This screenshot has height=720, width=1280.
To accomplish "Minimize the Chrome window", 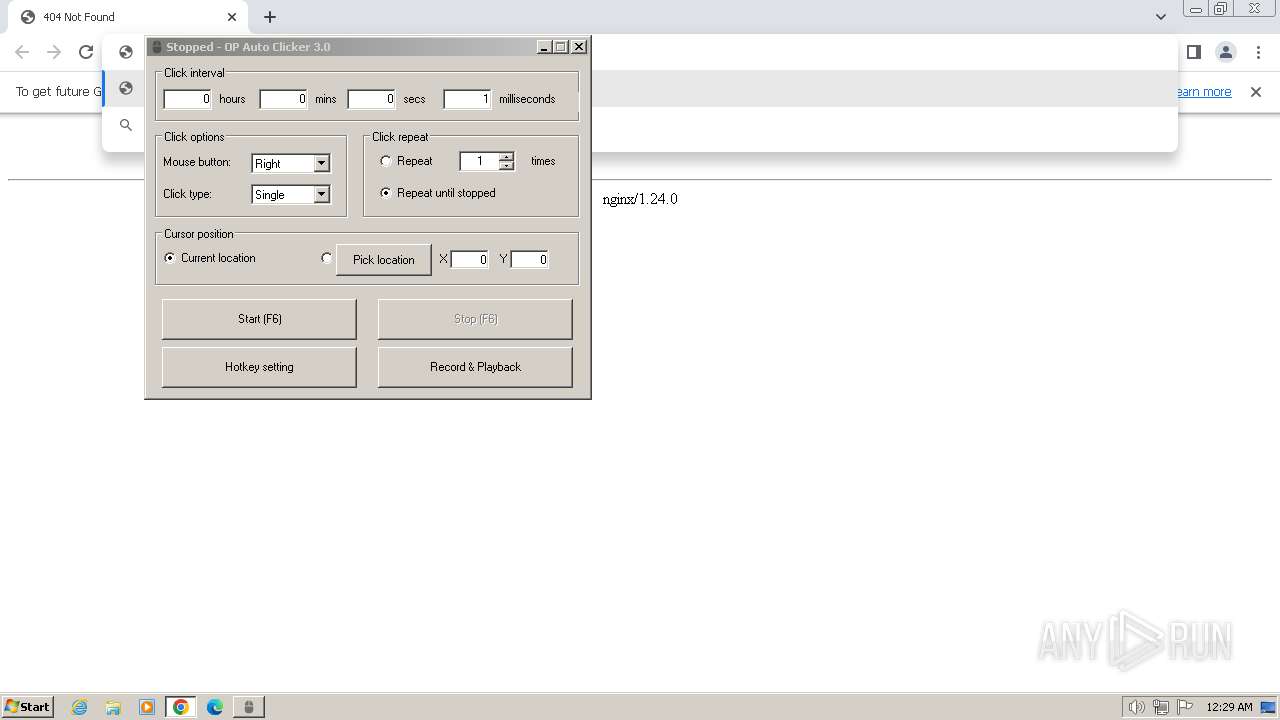I will click(1195, 9).
